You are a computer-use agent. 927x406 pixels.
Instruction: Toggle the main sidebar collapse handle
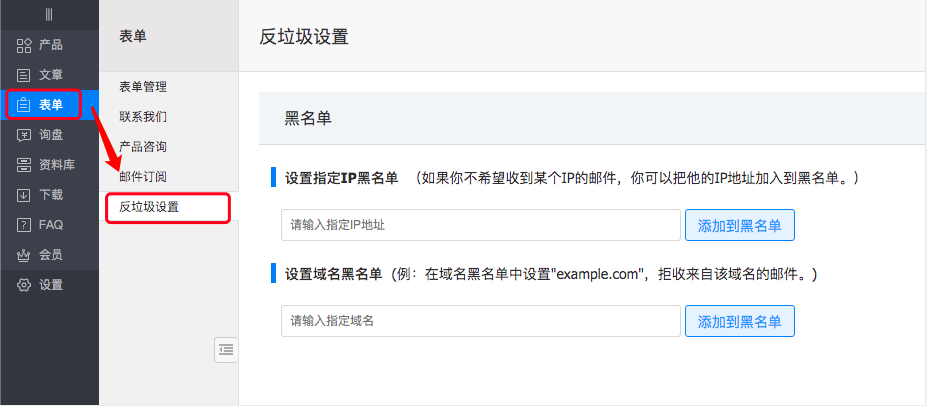point(49,15)
